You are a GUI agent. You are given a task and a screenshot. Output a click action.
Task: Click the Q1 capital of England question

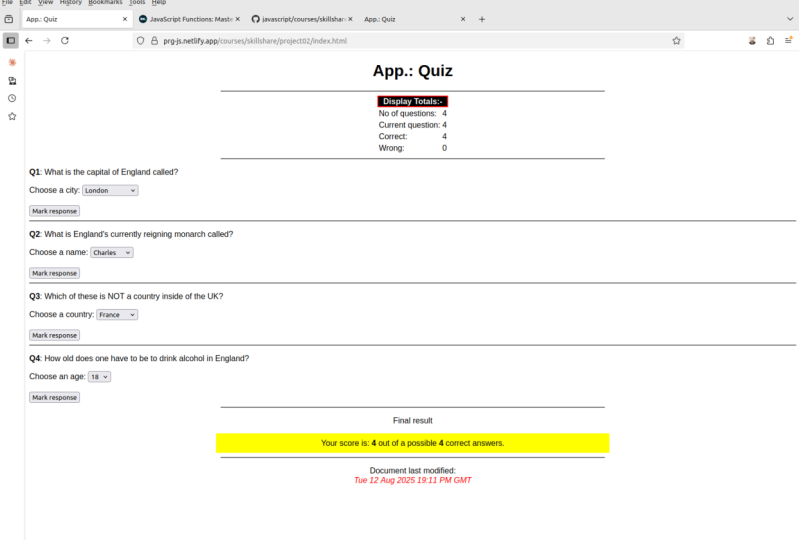103,172
